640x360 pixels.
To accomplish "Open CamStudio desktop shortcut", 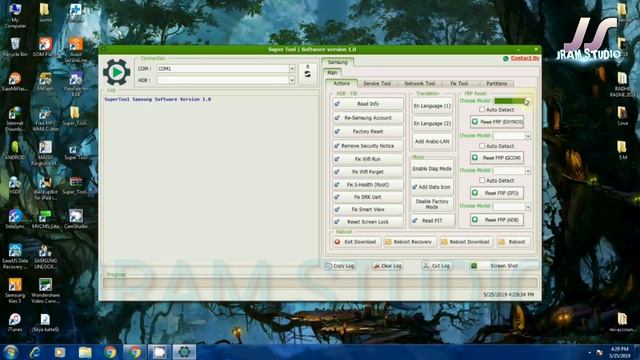I will click(x=76, y=219).
